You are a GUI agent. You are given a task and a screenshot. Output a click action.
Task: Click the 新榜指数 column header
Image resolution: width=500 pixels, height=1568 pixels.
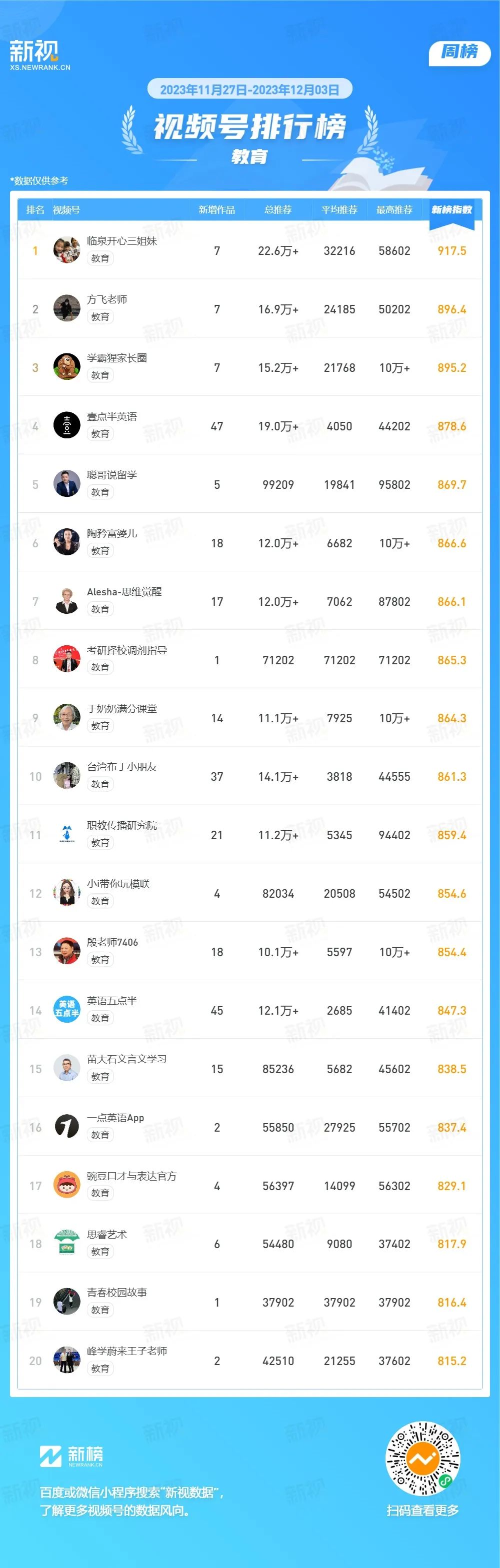452,210
